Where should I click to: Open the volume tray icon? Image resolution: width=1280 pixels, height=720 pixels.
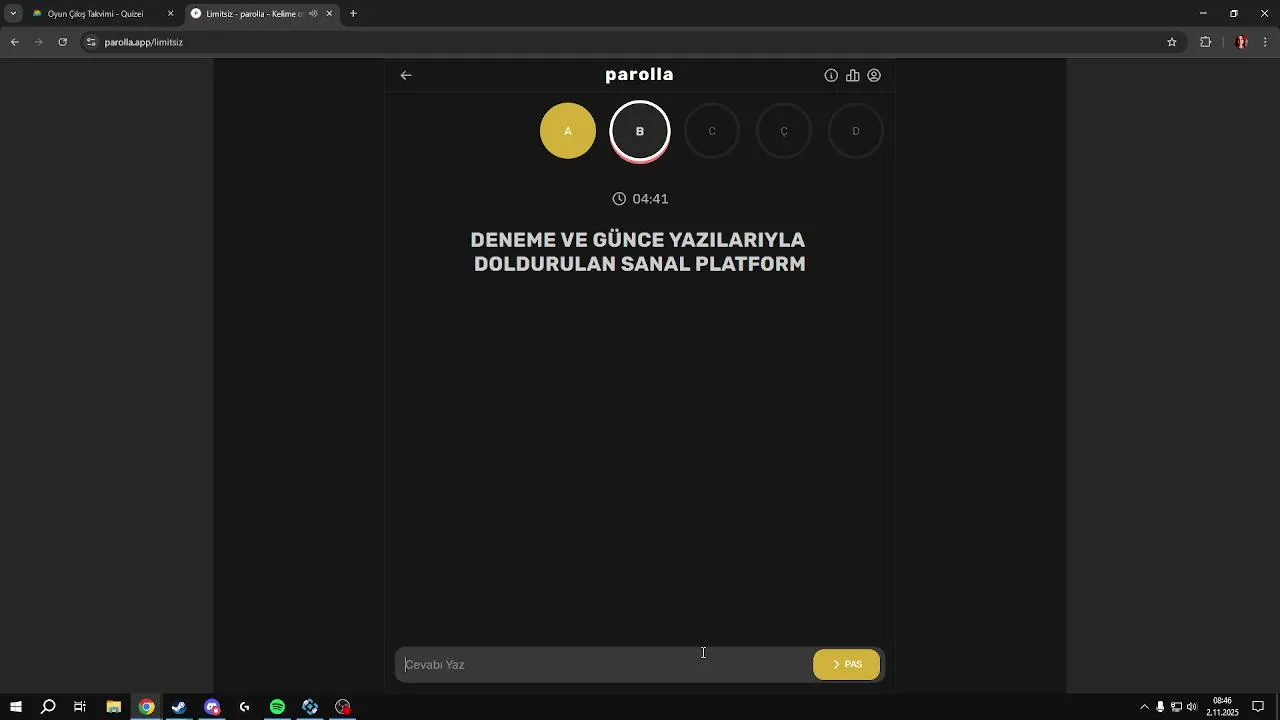(1192, 707)
